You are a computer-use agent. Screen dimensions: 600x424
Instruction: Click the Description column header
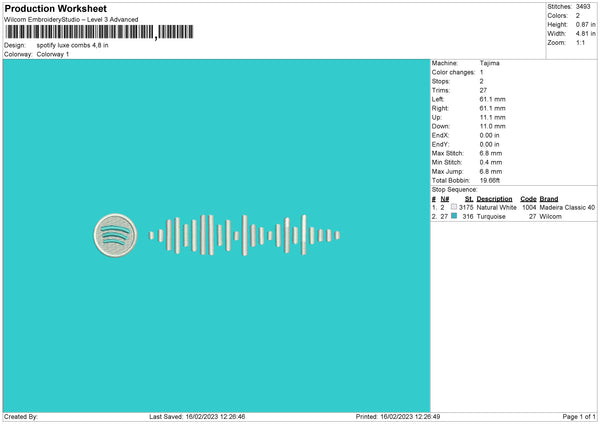494,199
